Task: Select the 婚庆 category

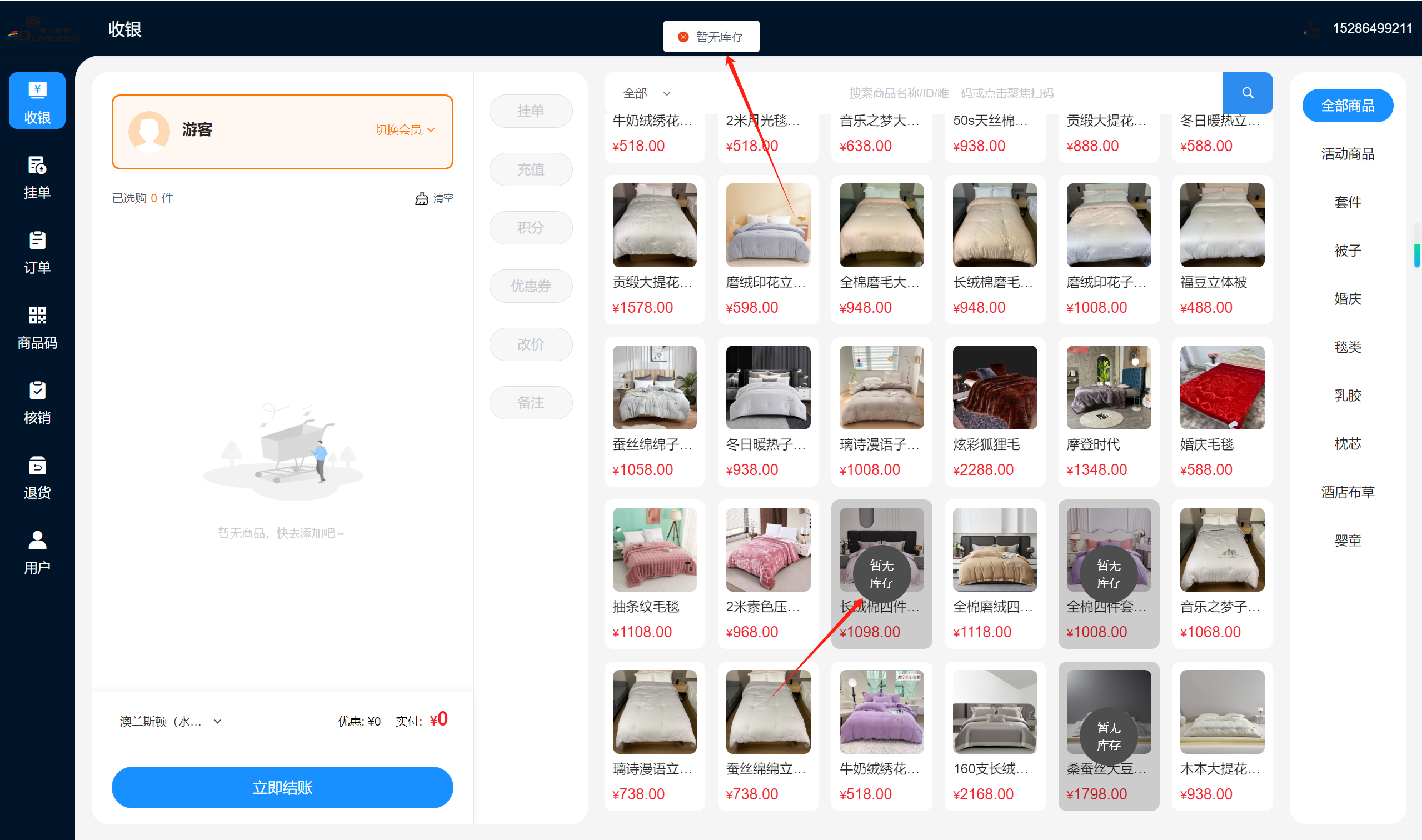Action: click(x=1348, y=299)
